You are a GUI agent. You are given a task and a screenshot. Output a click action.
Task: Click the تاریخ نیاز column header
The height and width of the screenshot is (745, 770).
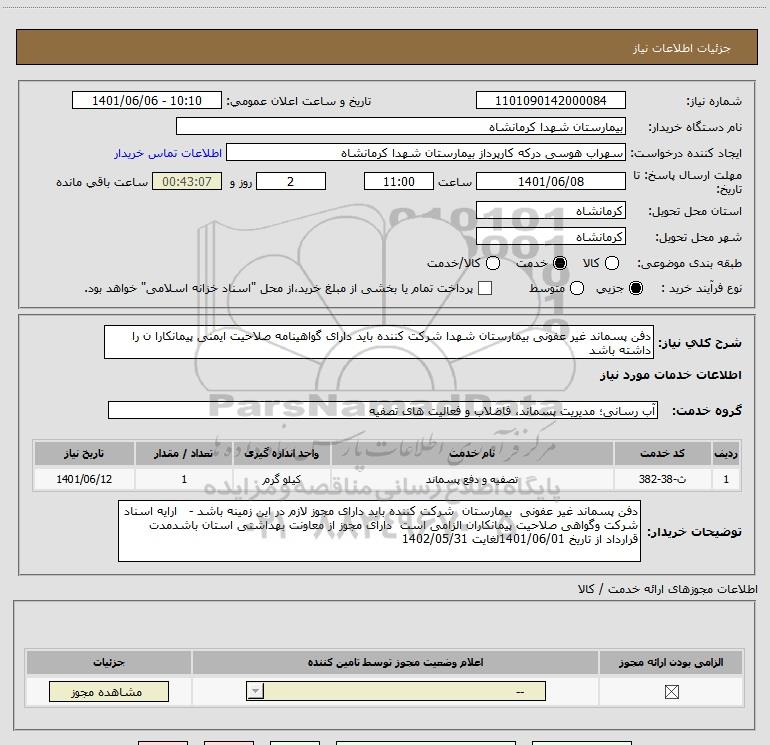pyautogui.click(x=84, y=453)
